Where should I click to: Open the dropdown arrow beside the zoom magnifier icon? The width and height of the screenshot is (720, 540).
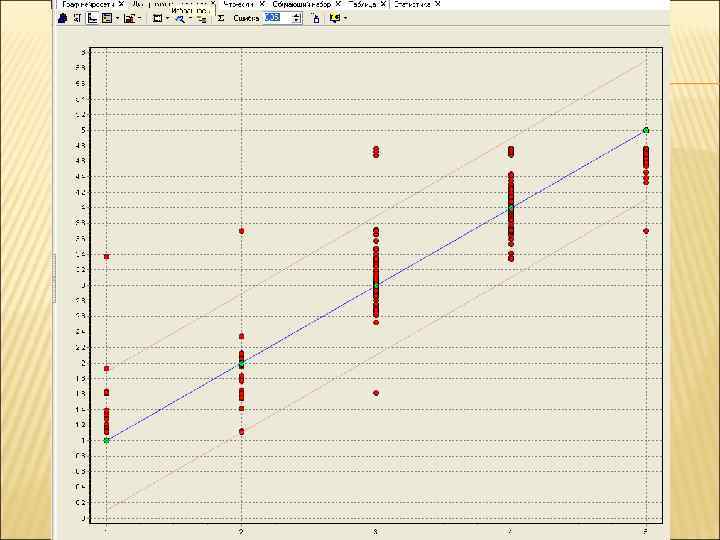[191, 18]
